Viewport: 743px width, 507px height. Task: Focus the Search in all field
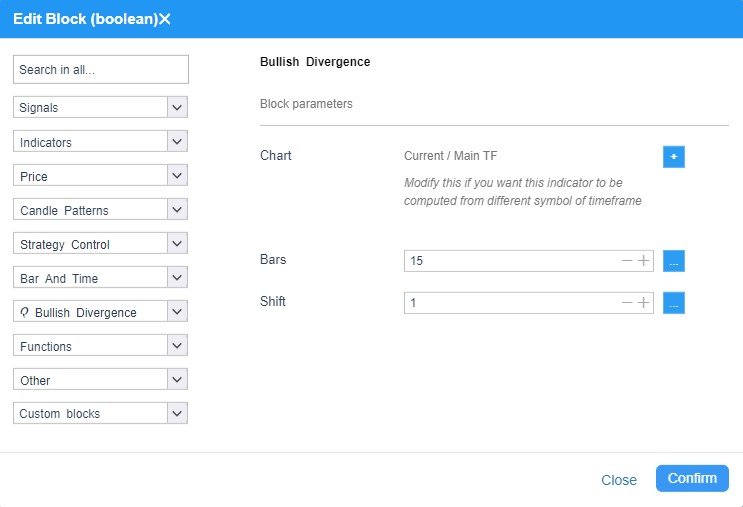pos(101,70)
